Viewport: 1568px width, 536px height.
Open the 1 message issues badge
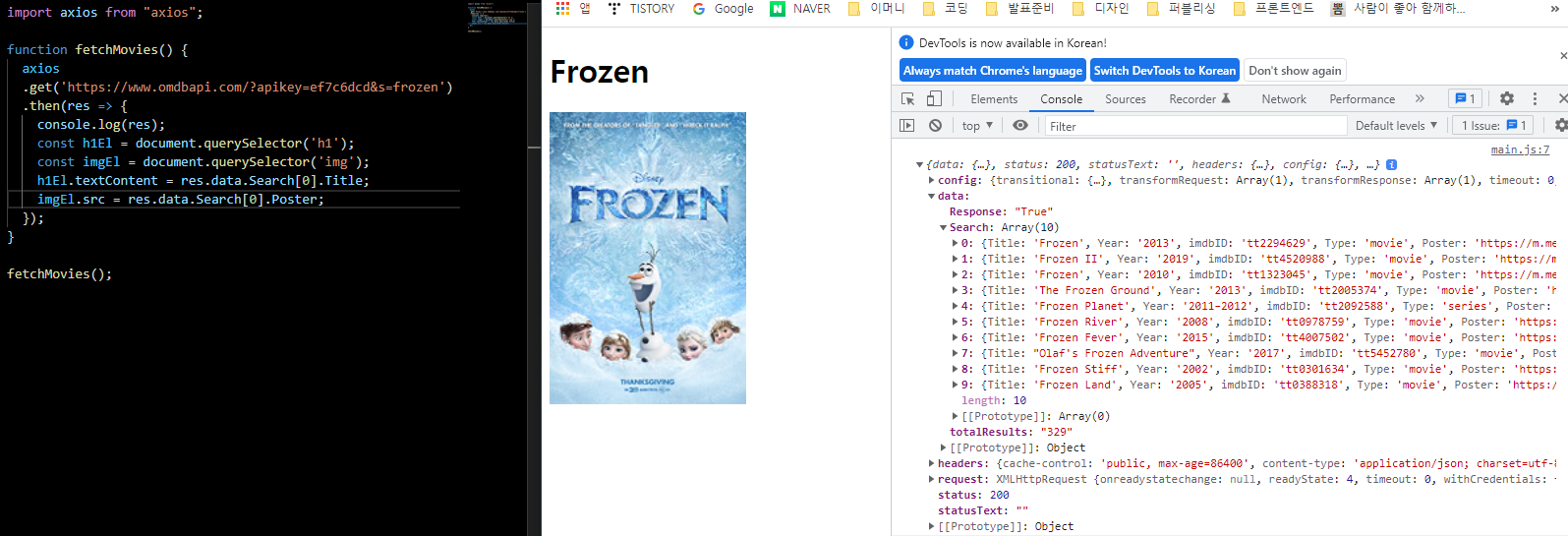click(1465, 98)
